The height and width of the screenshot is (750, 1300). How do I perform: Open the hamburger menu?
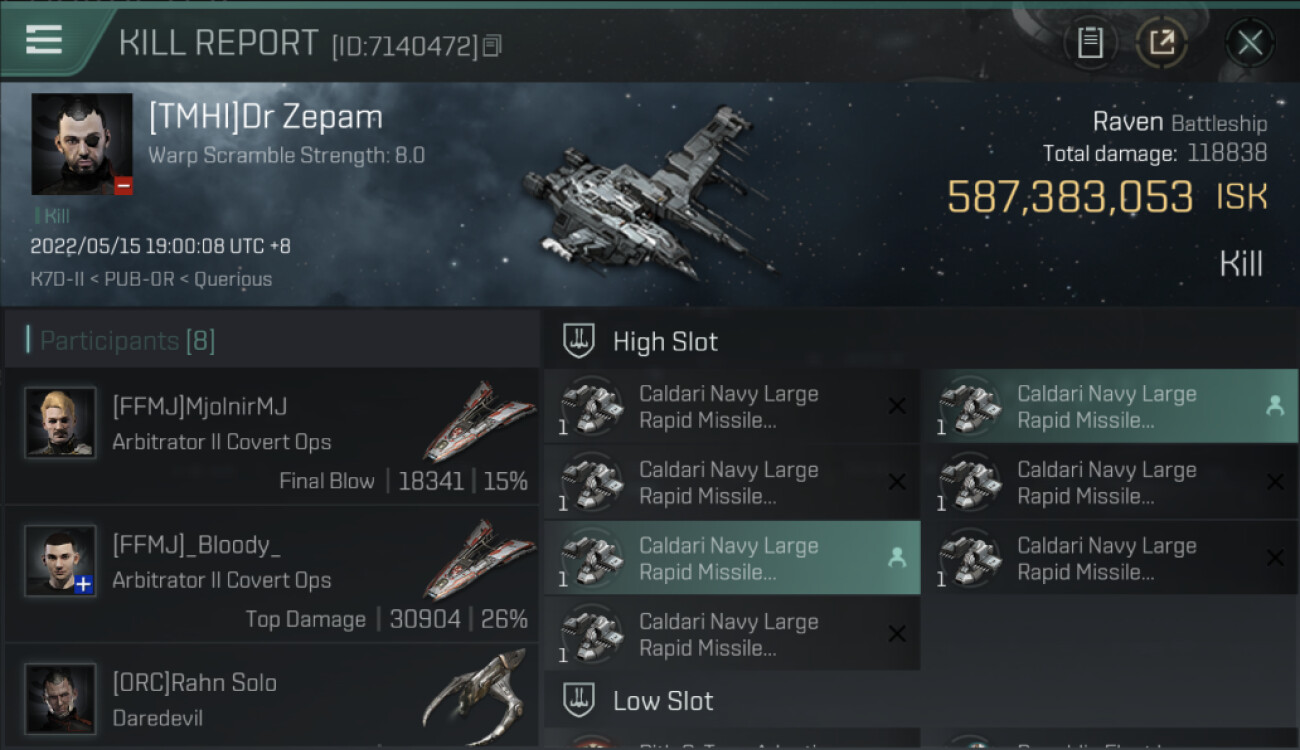[x=44, y=40]
